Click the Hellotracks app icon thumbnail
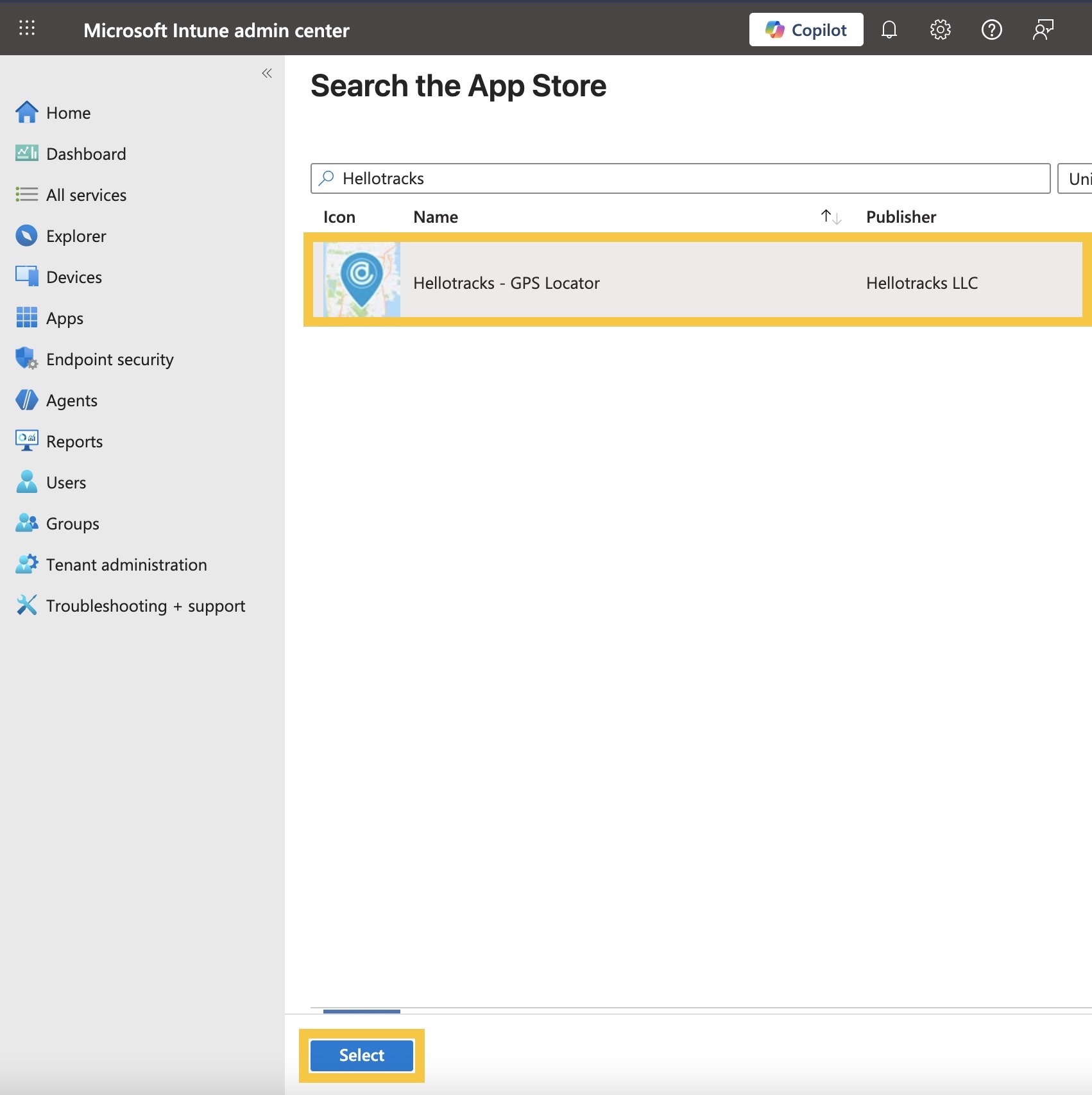 [x=362, y=279]
